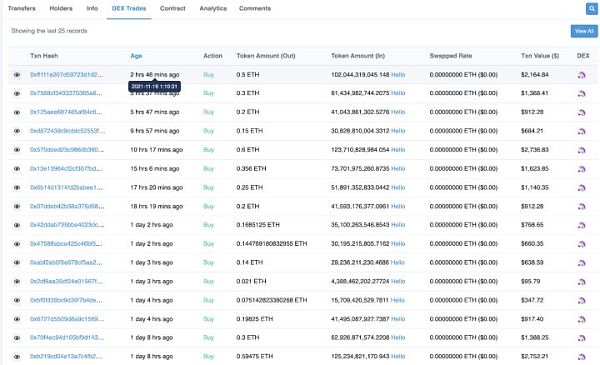Viewport: 600px width, 365px height.
Task: Click Hello token link in 0.14 ETH row
Action: pyautogui.click(x=398, y=262)
